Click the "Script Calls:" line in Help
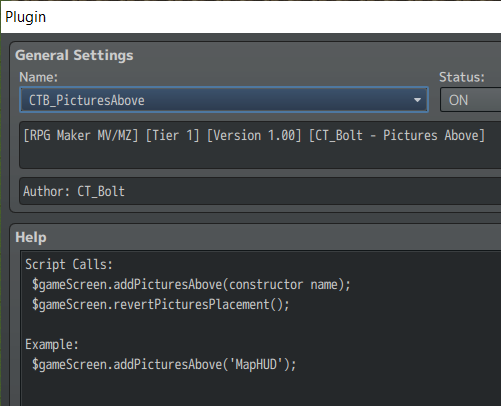The image size is (501, 406). (69, 265)
